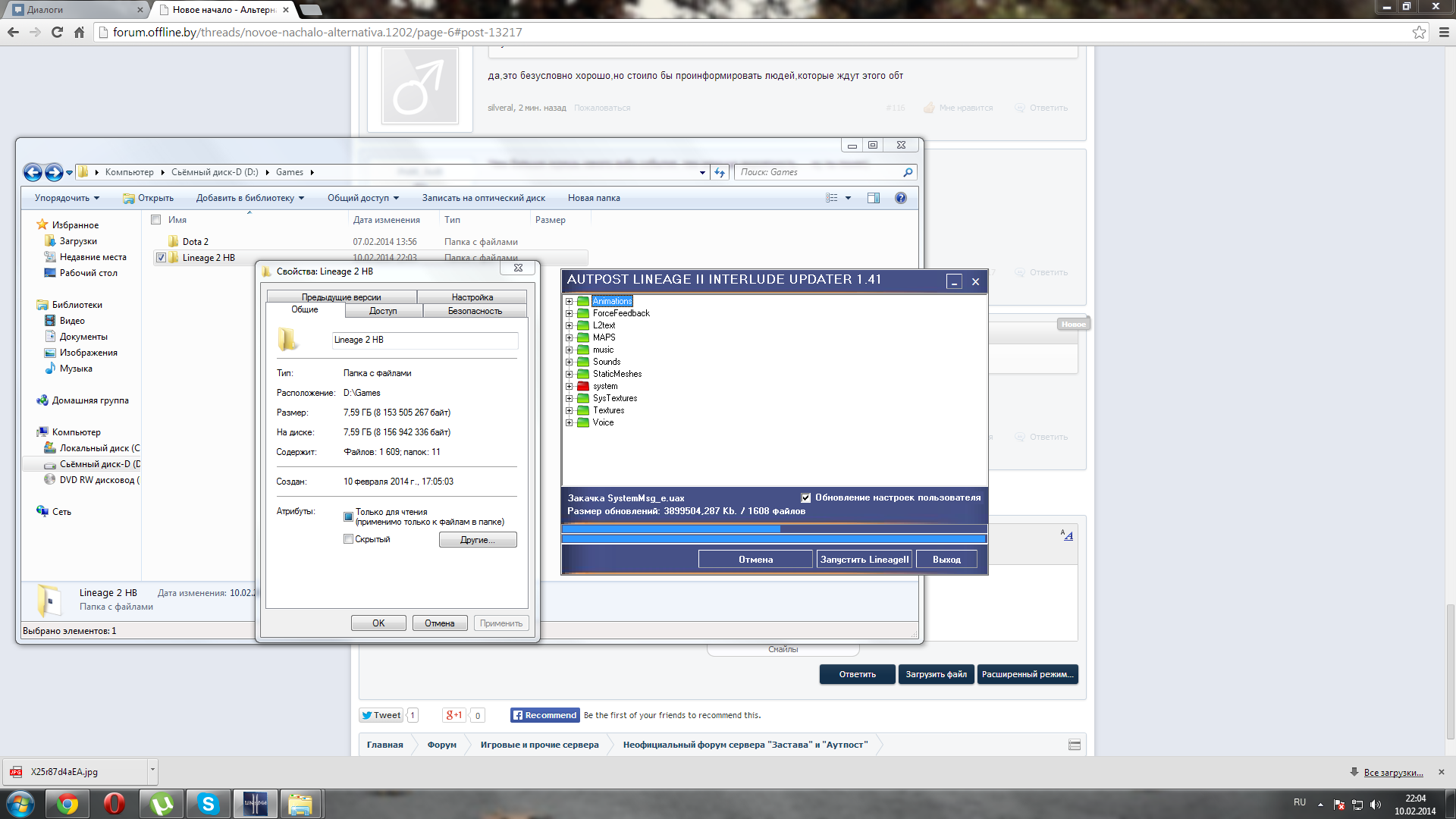This screenshot has width=1456, height=819.
Task: Toggle the Explorer preview pane icon
Action: [874, 198]
